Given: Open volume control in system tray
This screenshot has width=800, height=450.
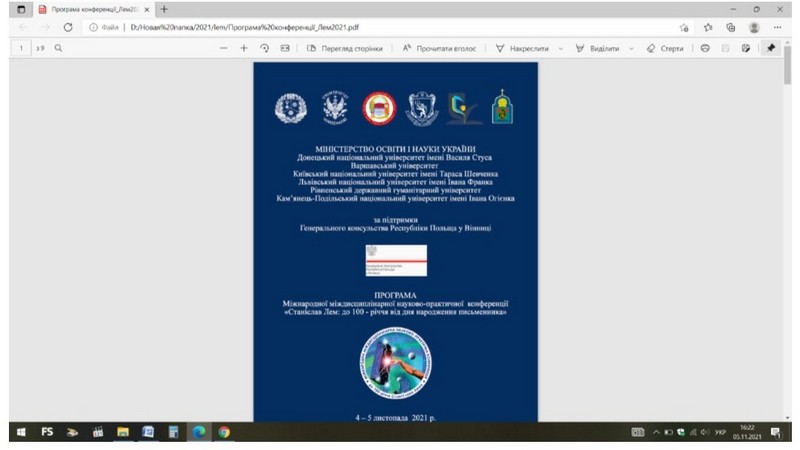Looking at the screenshot, I should (x=706, y=432).
